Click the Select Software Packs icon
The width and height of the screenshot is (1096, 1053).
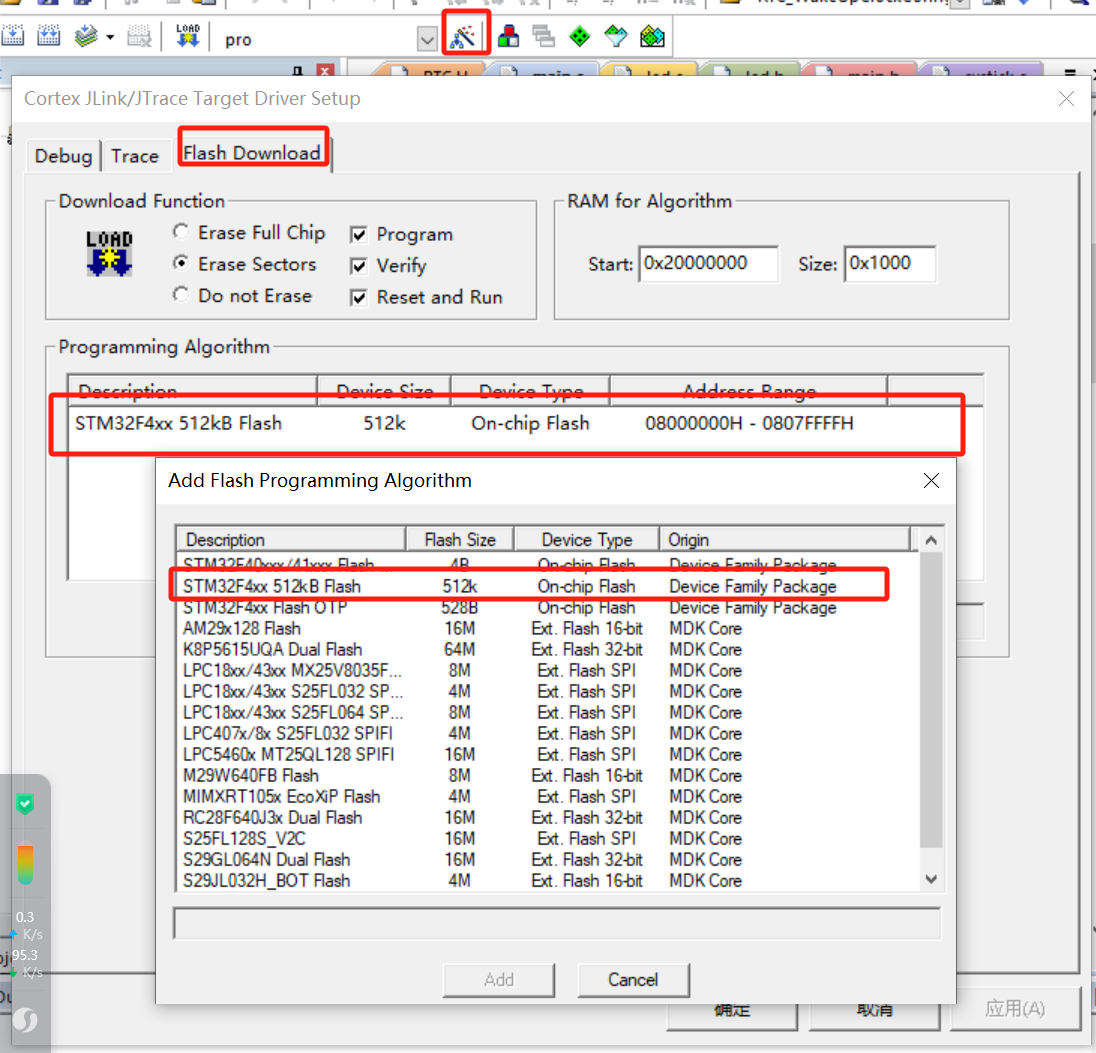pos(616,36)
